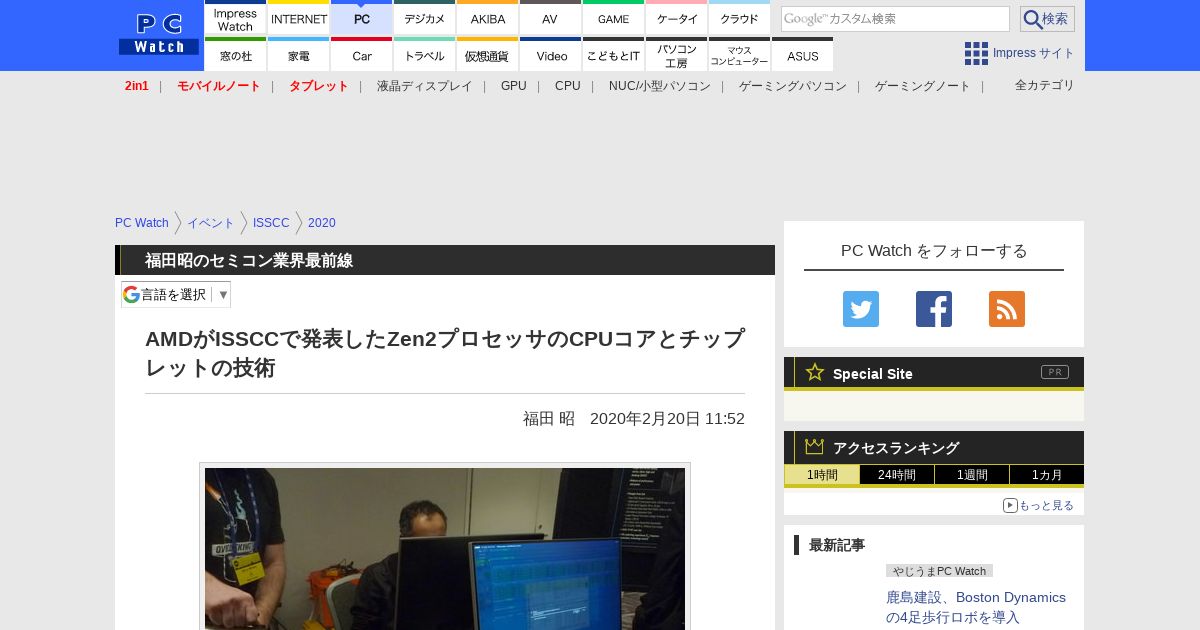
Task: Open 鹿島建設 Boston Dynamics article link
Action: (x=976, y=607)
